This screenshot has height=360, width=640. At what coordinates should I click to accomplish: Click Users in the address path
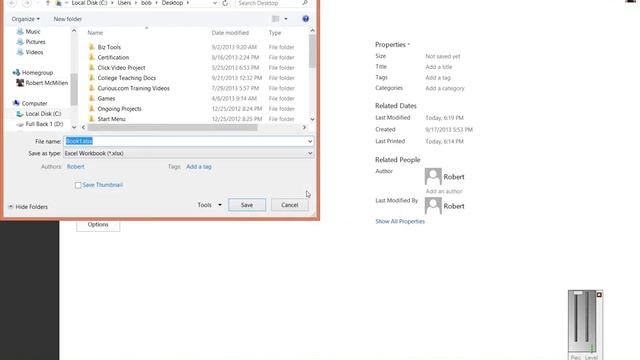click(124, 3)
